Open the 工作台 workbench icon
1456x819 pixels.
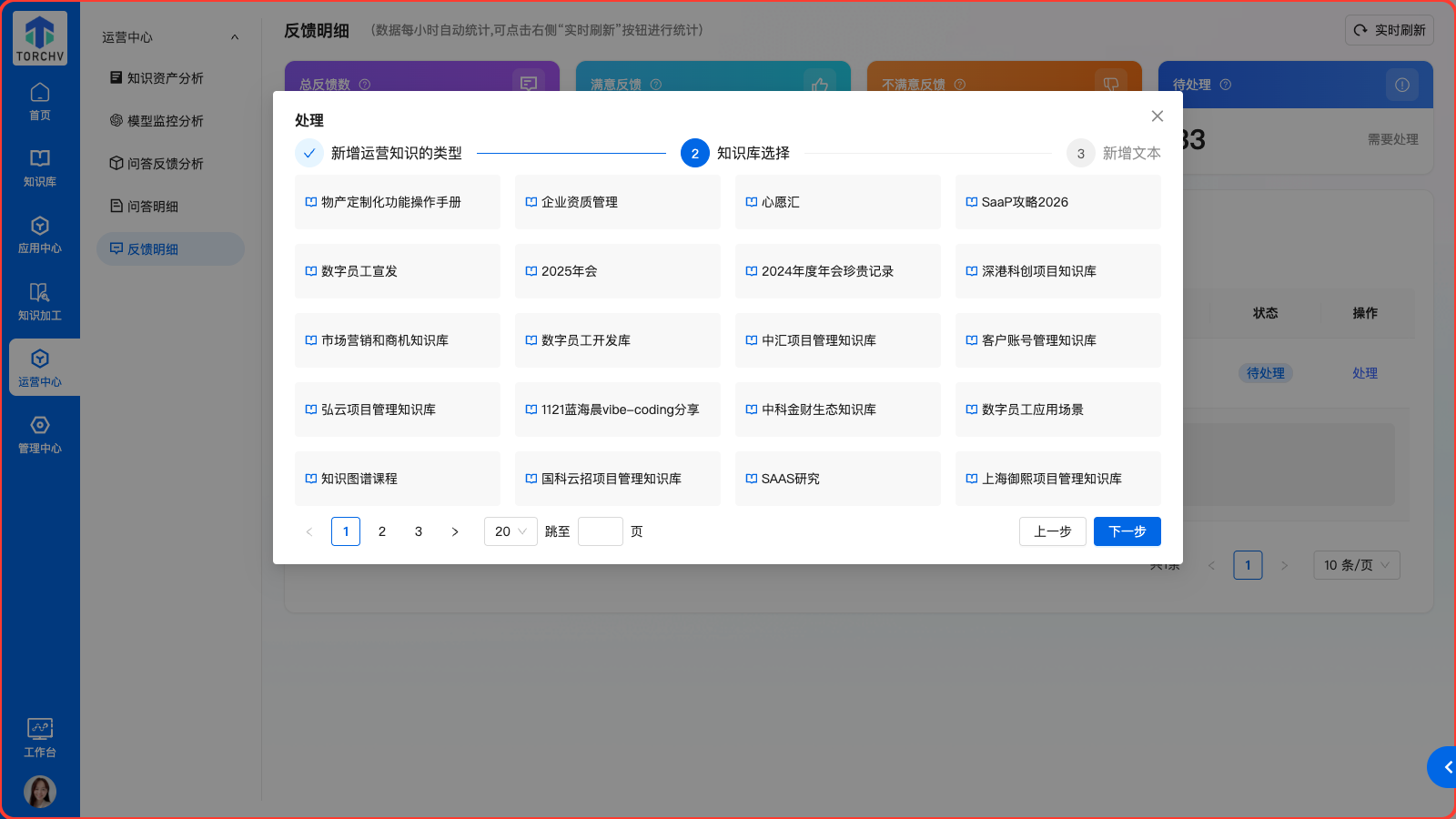40,738
